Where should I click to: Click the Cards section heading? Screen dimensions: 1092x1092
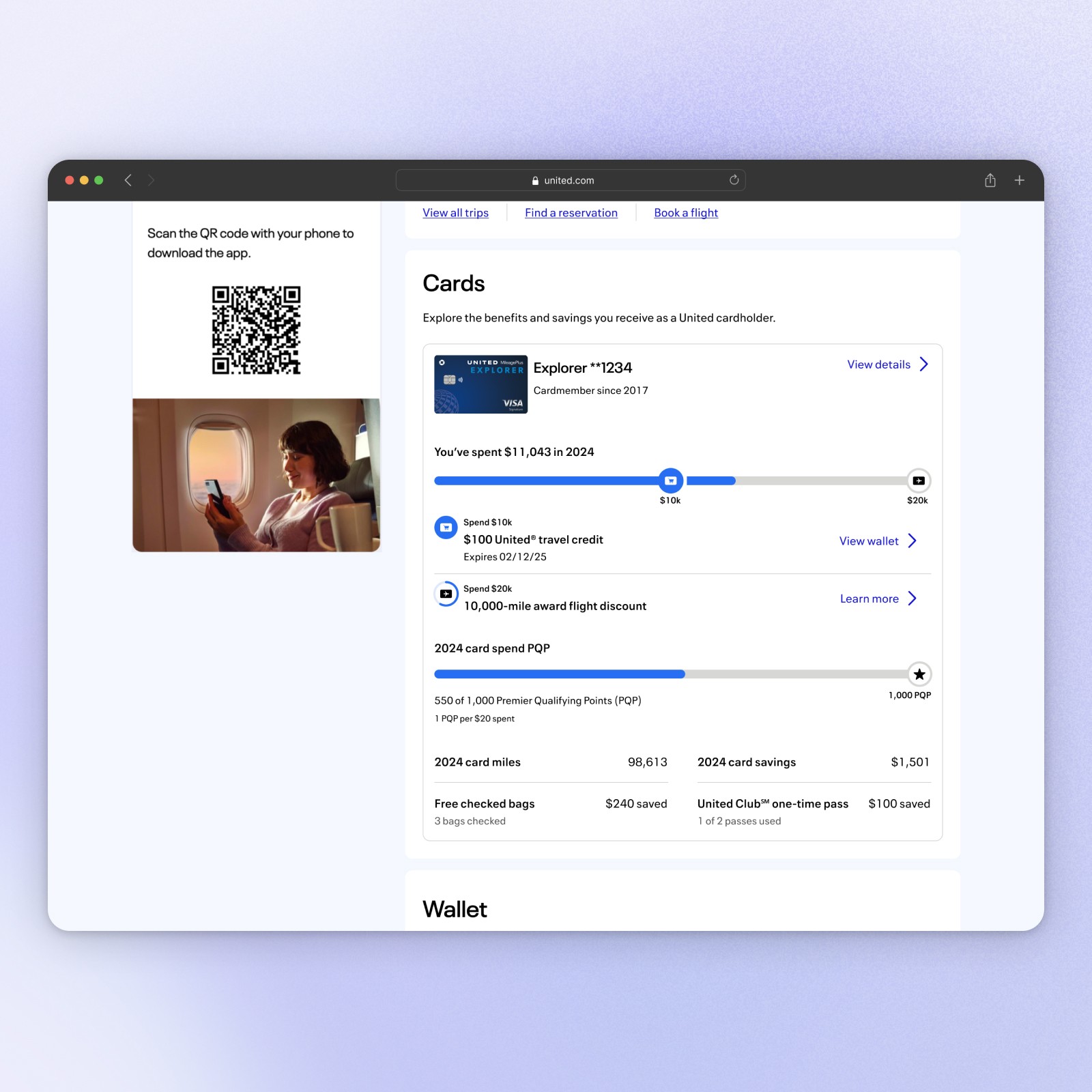pos(454,283)
